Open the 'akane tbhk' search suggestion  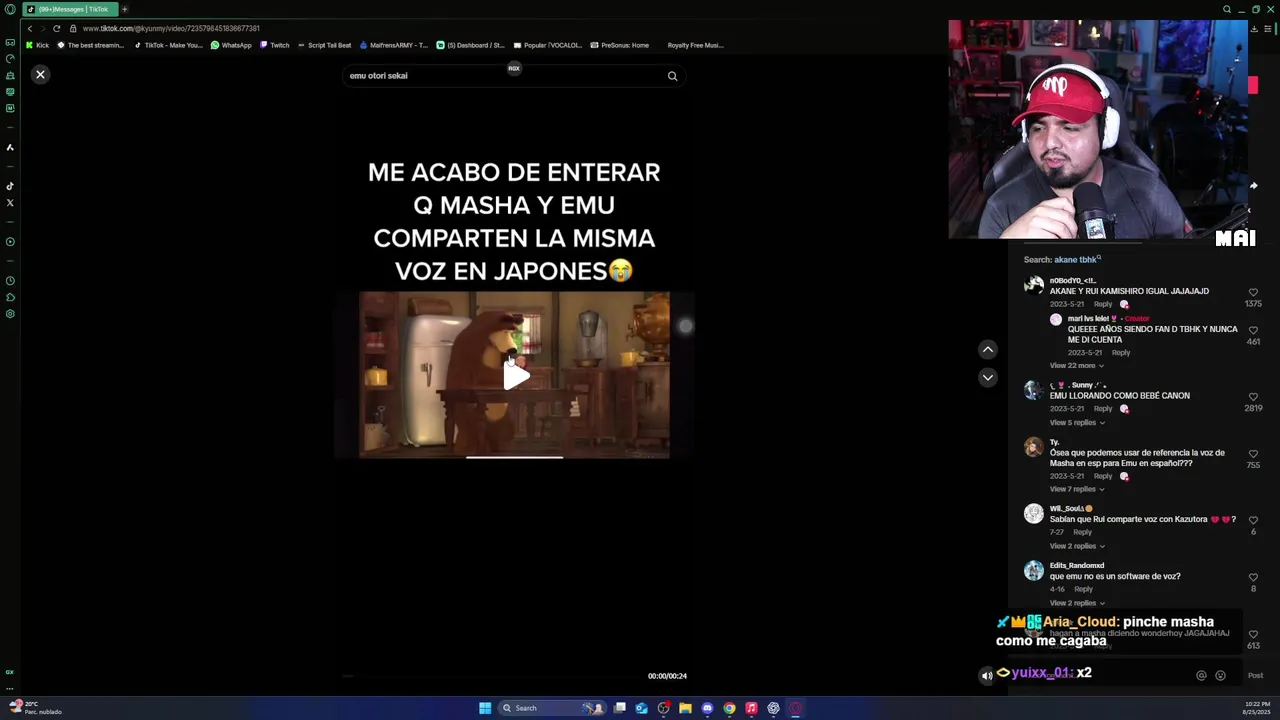tap(1076, 260)
